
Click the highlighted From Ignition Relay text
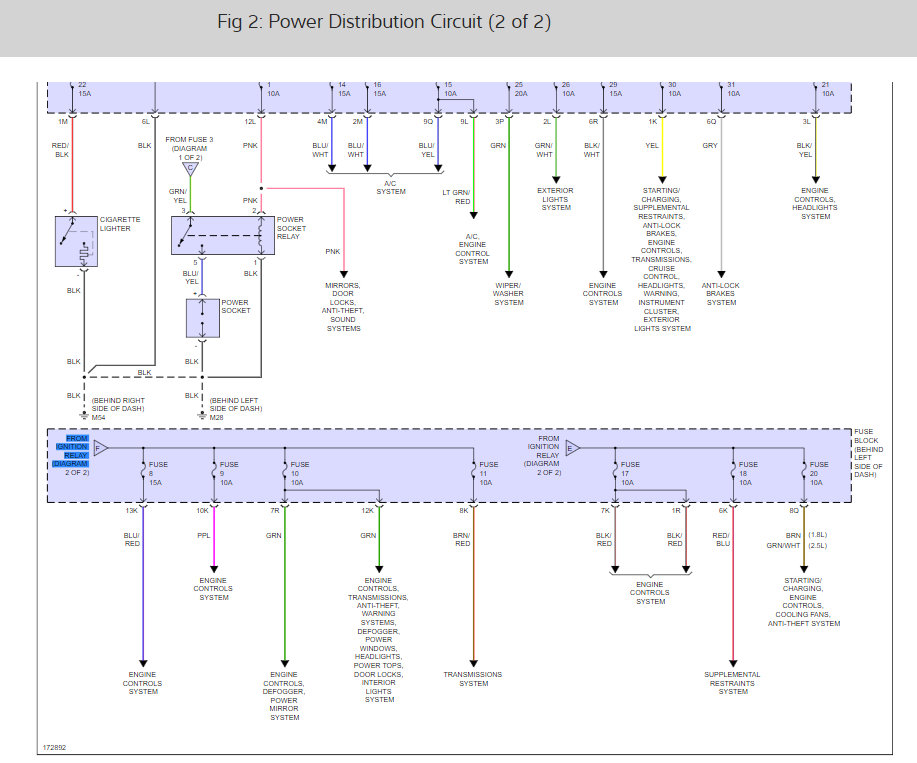pyautogui.click(x=77, y=449)
